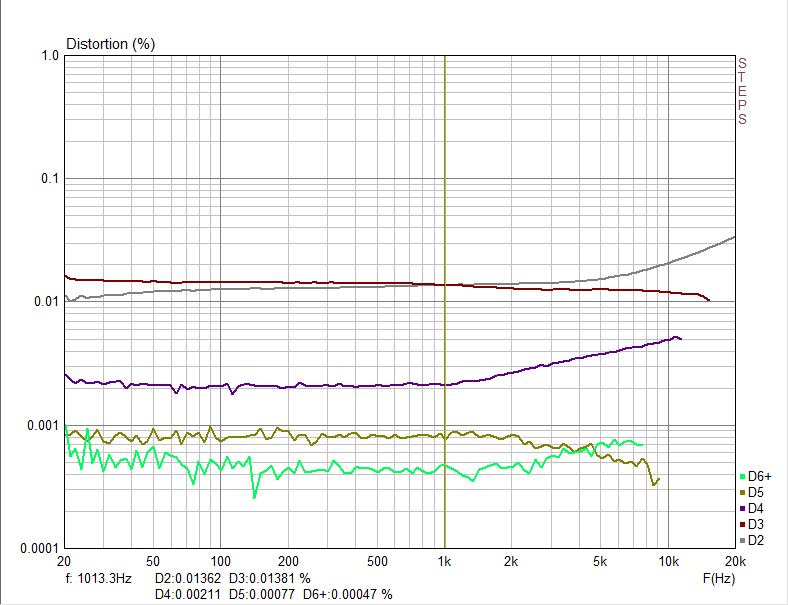This screenshot has width=788, height=605.
Task: Click the 20k x-axis tick label
Action: pyautogui.click(x=735, y=562)
